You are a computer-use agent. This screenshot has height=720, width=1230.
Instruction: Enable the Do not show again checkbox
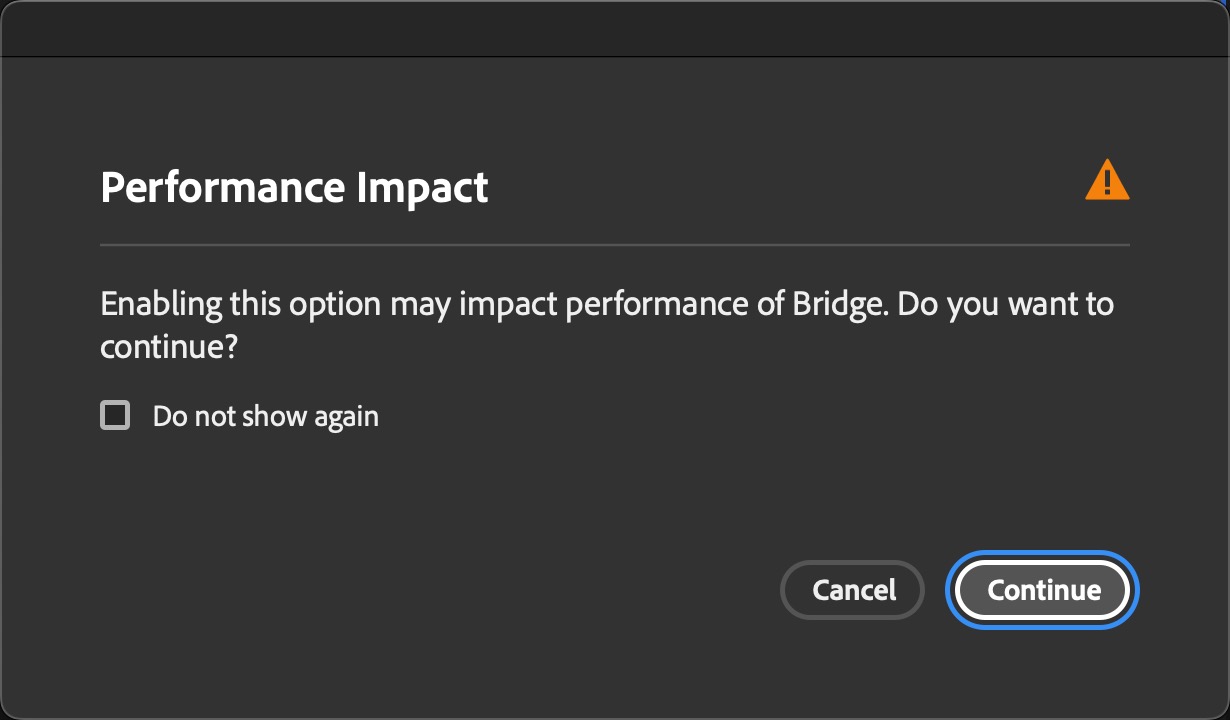(115, 415)
